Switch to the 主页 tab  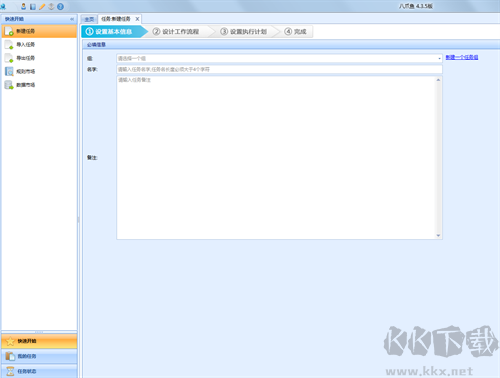[89, 19]
